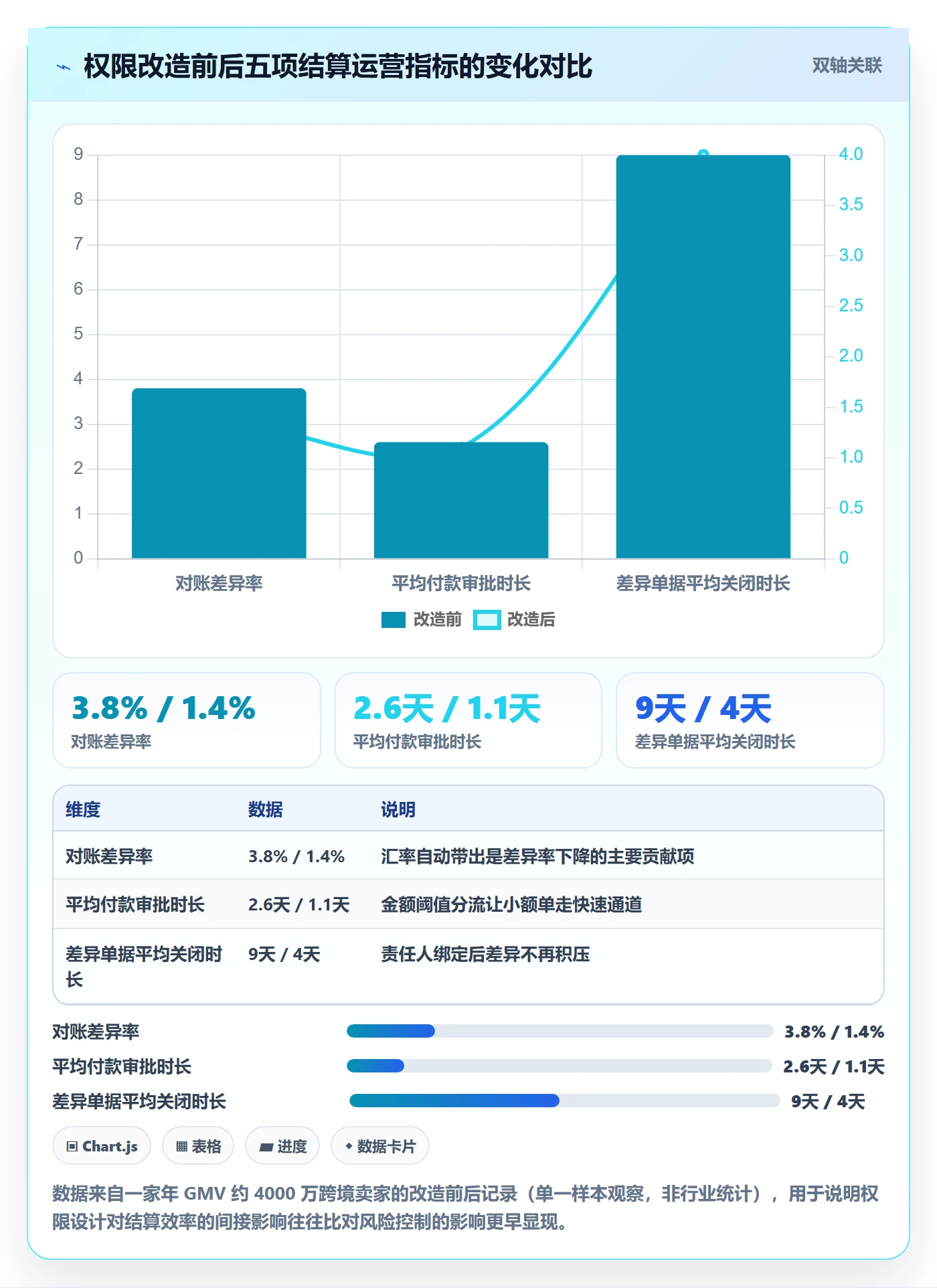937x1288 pixels.
Task: Click the diamond icon in the 数据卡片 chip
Action: (349, 1146)
